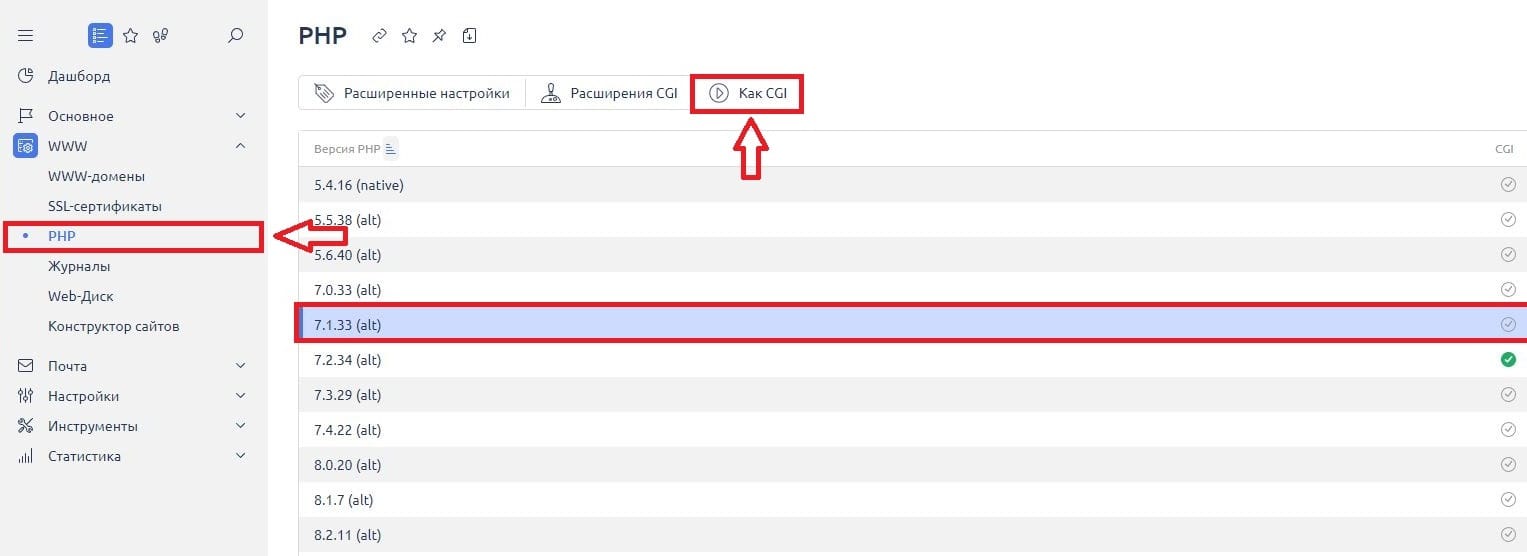Collapse the WWW section chevron
The width and height of the screenshot is (1527, 556).
[x=240, y=146]
